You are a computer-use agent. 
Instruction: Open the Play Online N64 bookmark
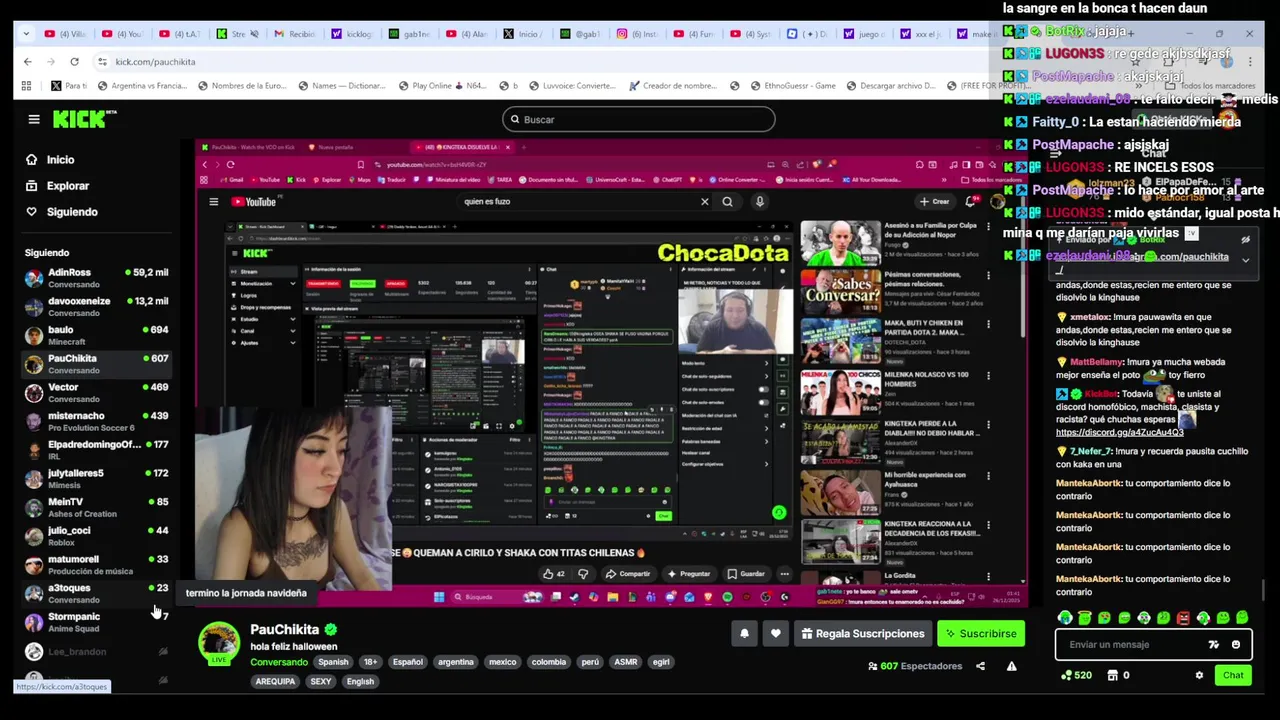441,86
